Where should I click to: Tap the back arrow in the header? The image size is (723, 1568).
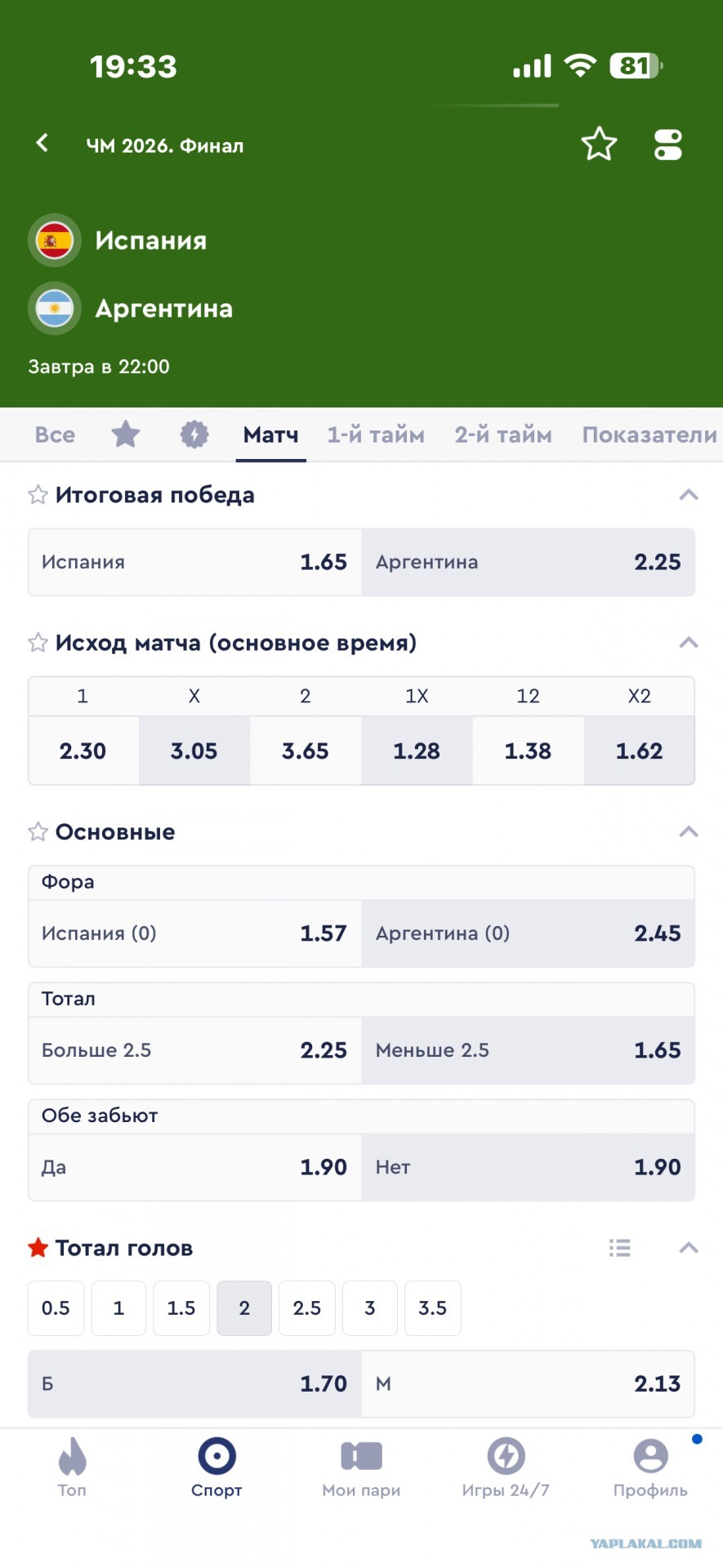point(42,143)
